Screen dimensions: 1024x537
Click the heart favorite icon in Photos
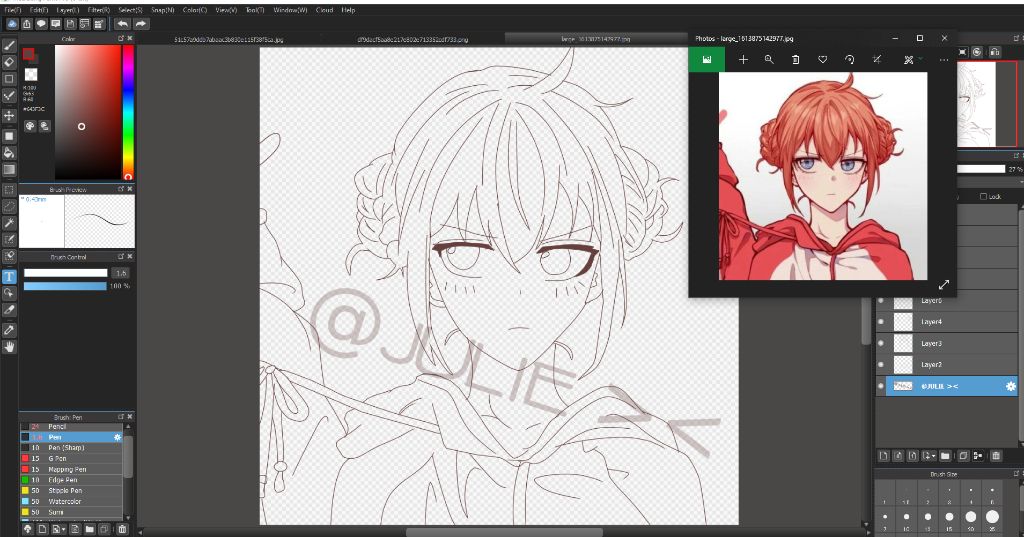pos(822,59)
